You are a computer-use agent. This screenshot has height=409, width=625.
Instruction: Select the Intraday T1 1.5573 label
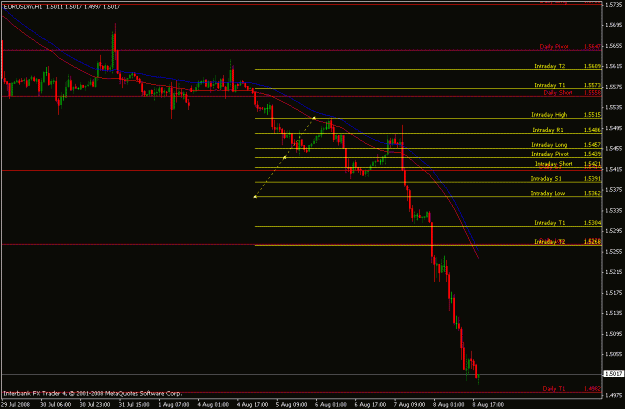568,85
